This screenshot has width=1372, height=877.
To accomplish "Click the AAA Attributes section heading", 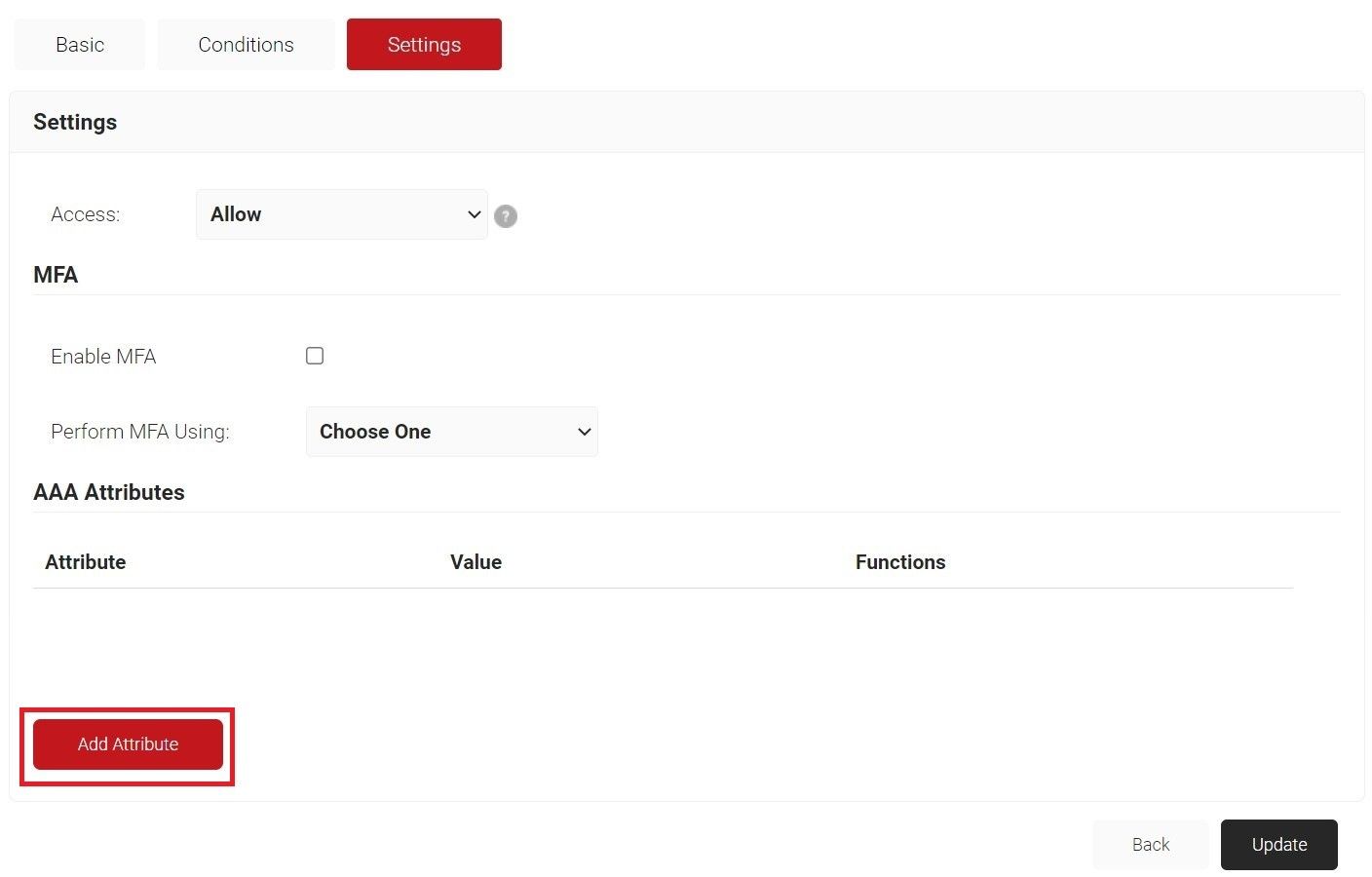I will 109,492.
